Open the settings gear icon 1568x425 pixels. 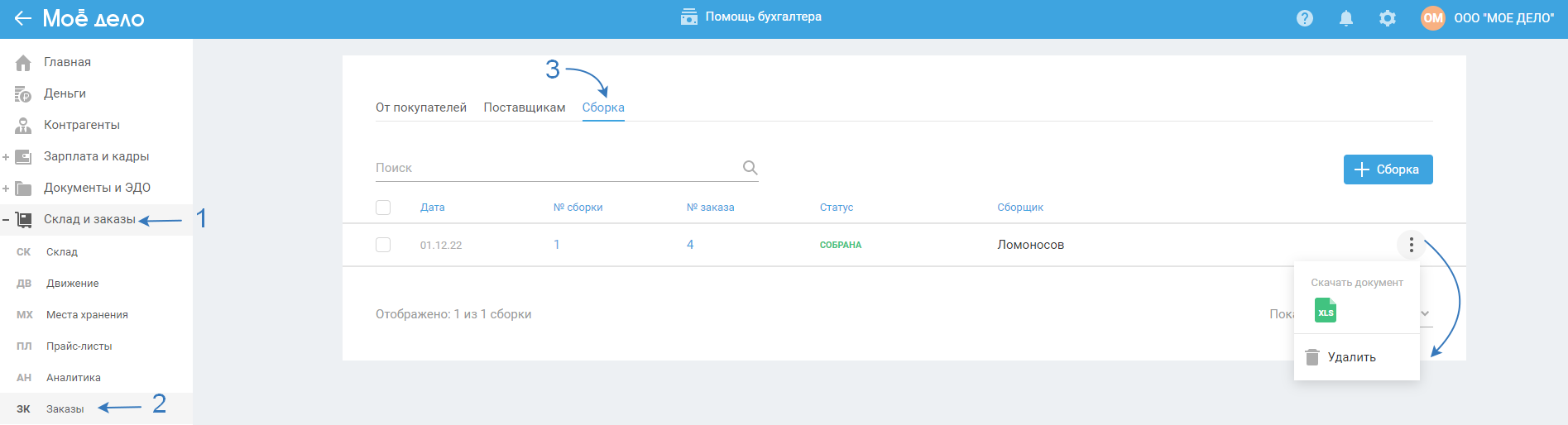point(1388,18)
